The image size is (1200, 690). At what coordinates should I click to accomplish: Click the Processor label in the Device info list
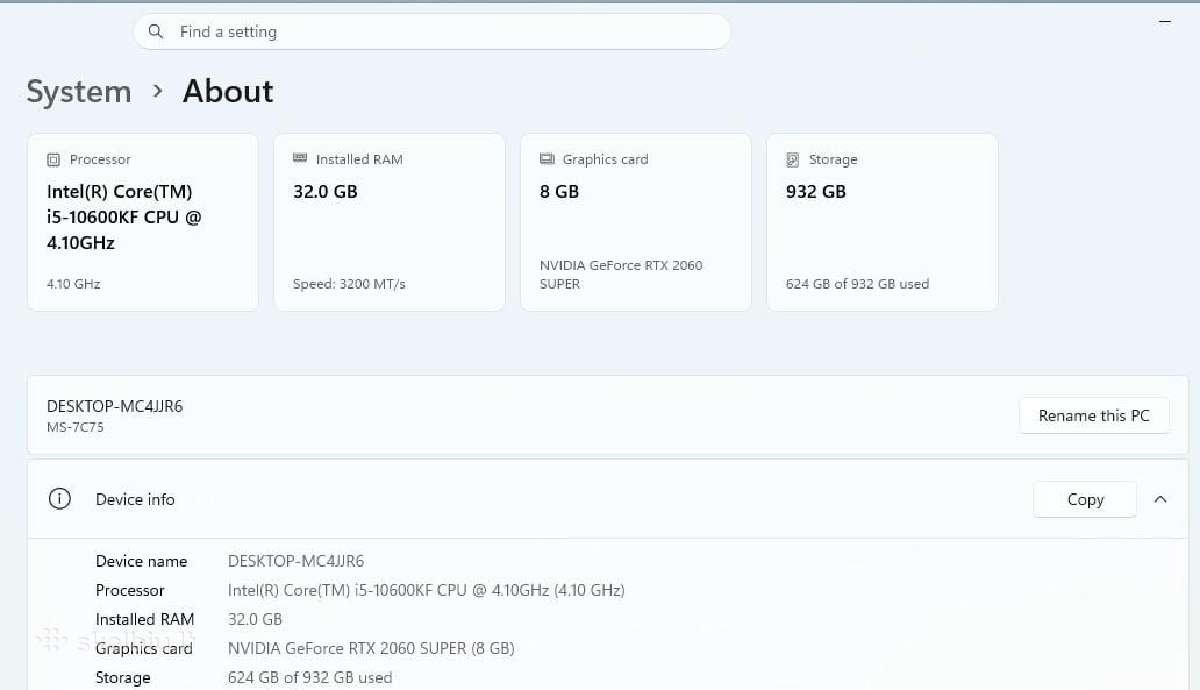[130, 591]
